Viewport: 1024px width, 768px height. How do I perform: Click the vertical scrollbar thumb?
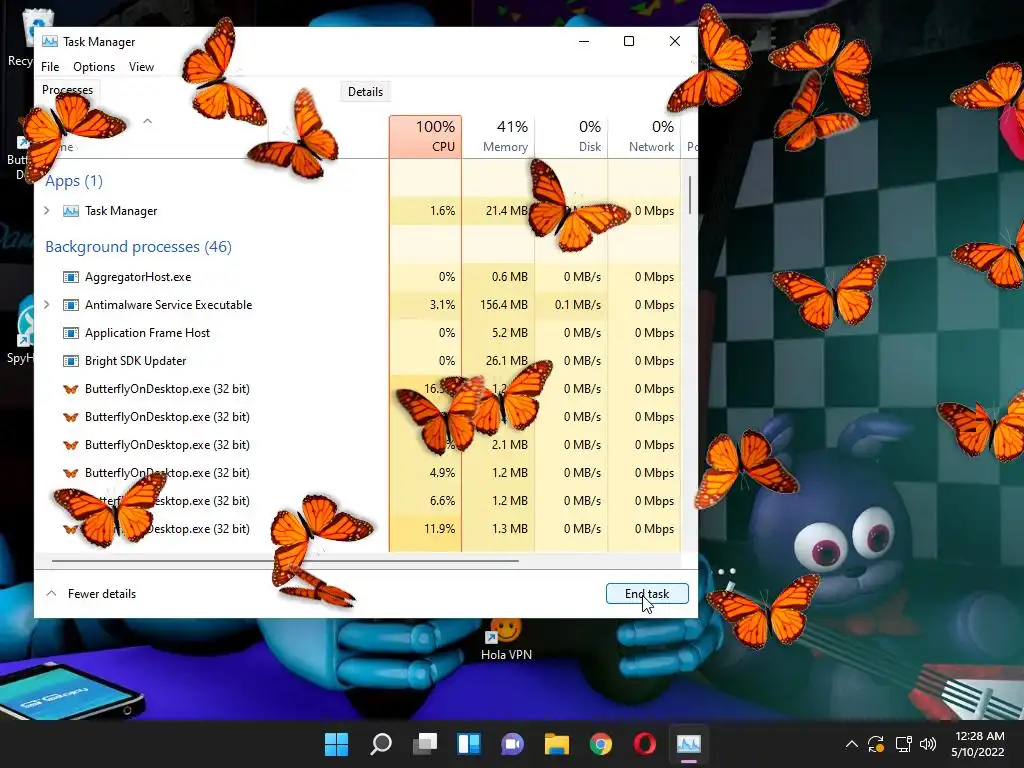[690, 195]
